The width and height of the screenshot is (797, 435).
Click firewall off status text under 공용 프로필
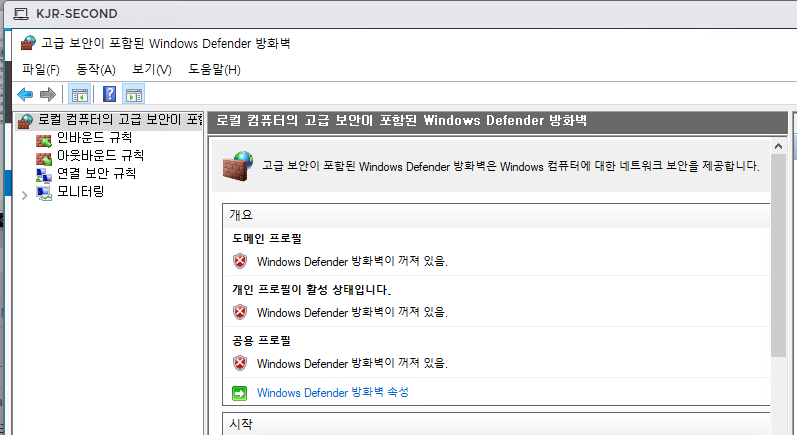tap(352, 363)
